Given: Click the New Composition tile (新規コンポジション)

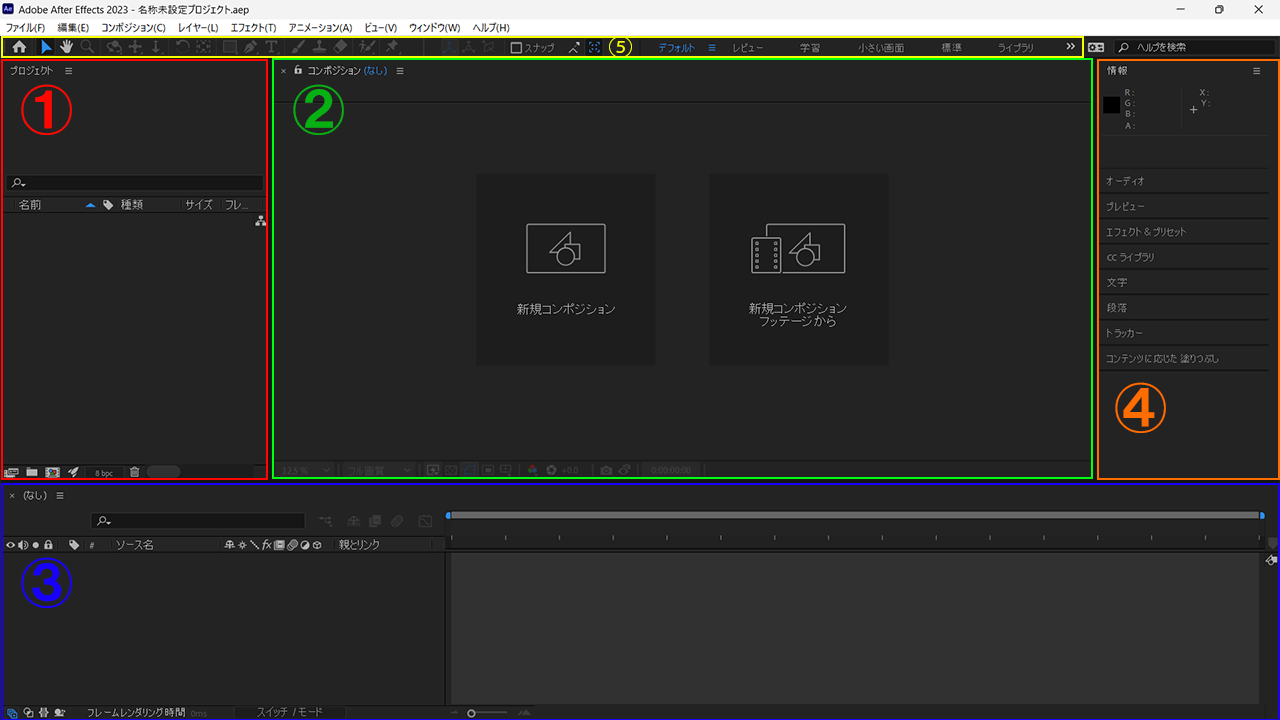Looking at the screenshot, I should pyautogui.click(x=566, y=270).
